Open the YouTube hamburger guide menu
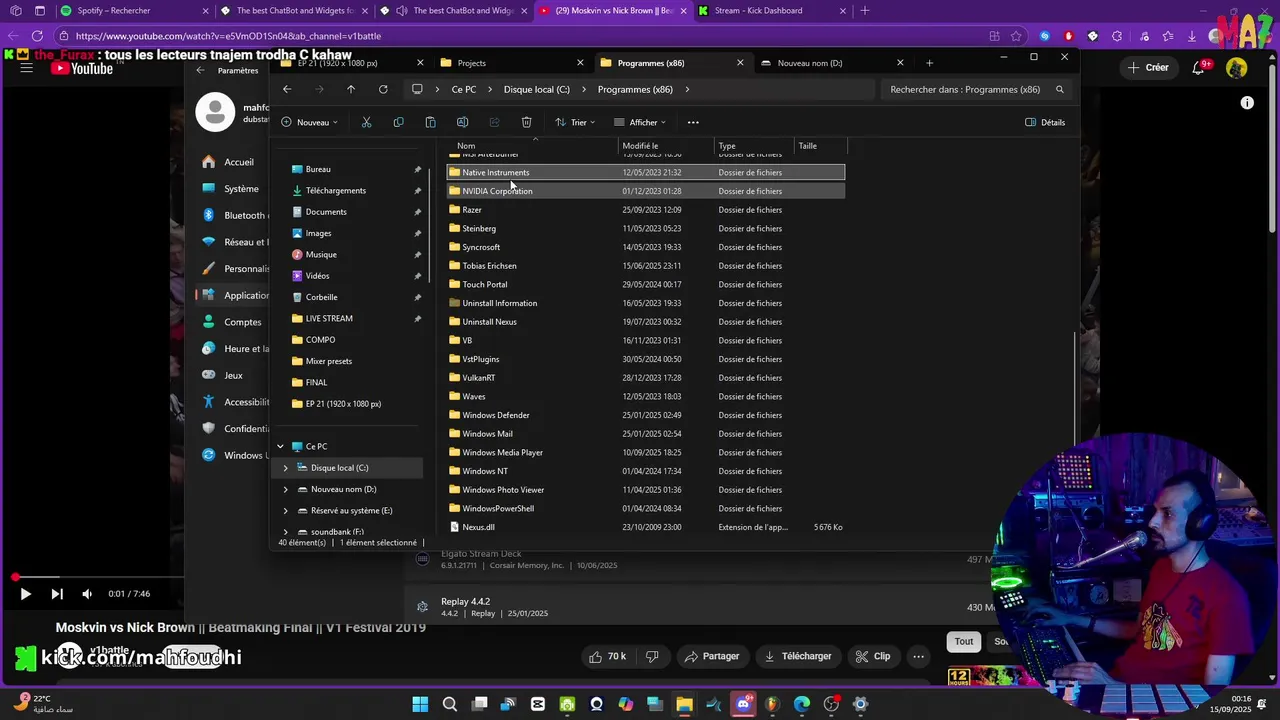This screenshot has width=1280, height=720. [27, 68]
